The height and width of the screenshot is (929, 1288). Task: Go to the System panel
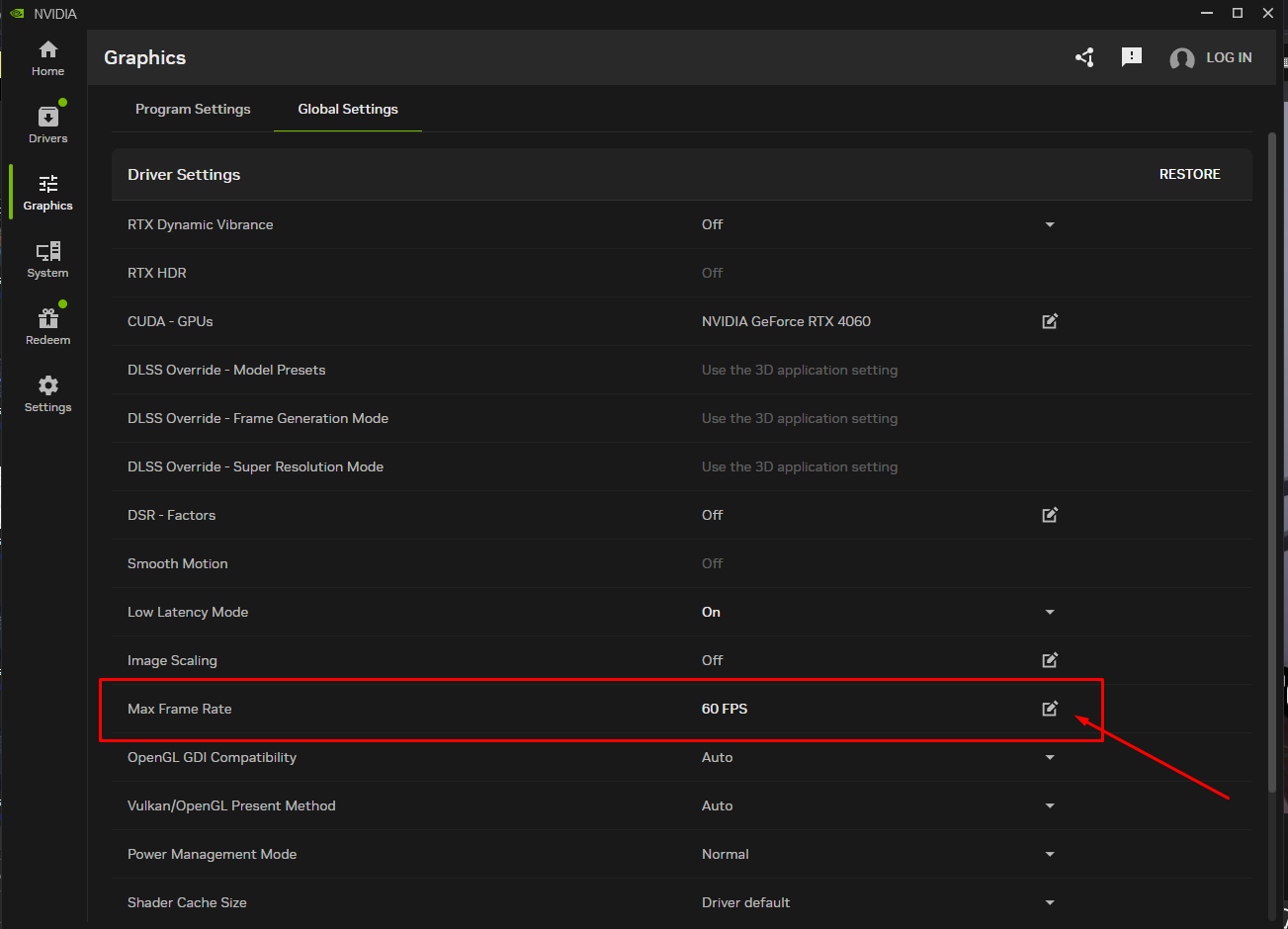(47, 259)
